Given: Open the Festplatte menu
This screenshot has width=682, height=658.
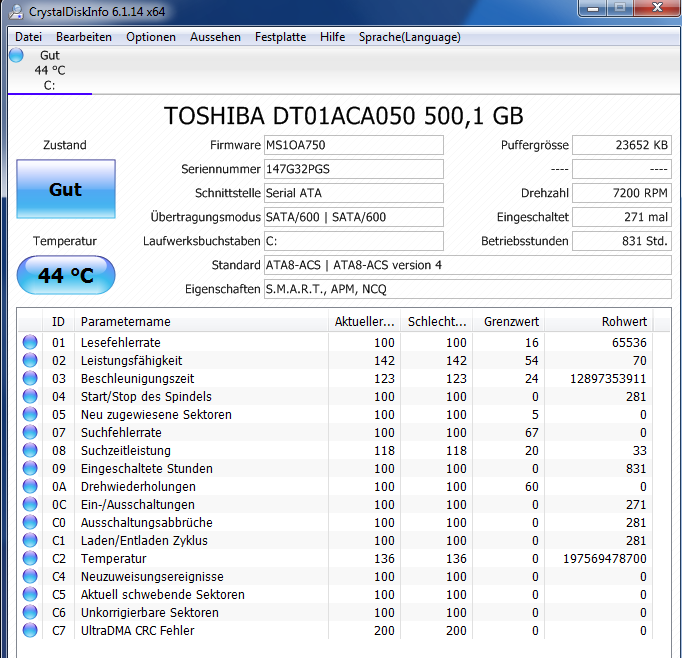Looking at the screenshot, I should click(x=281, y=37).
